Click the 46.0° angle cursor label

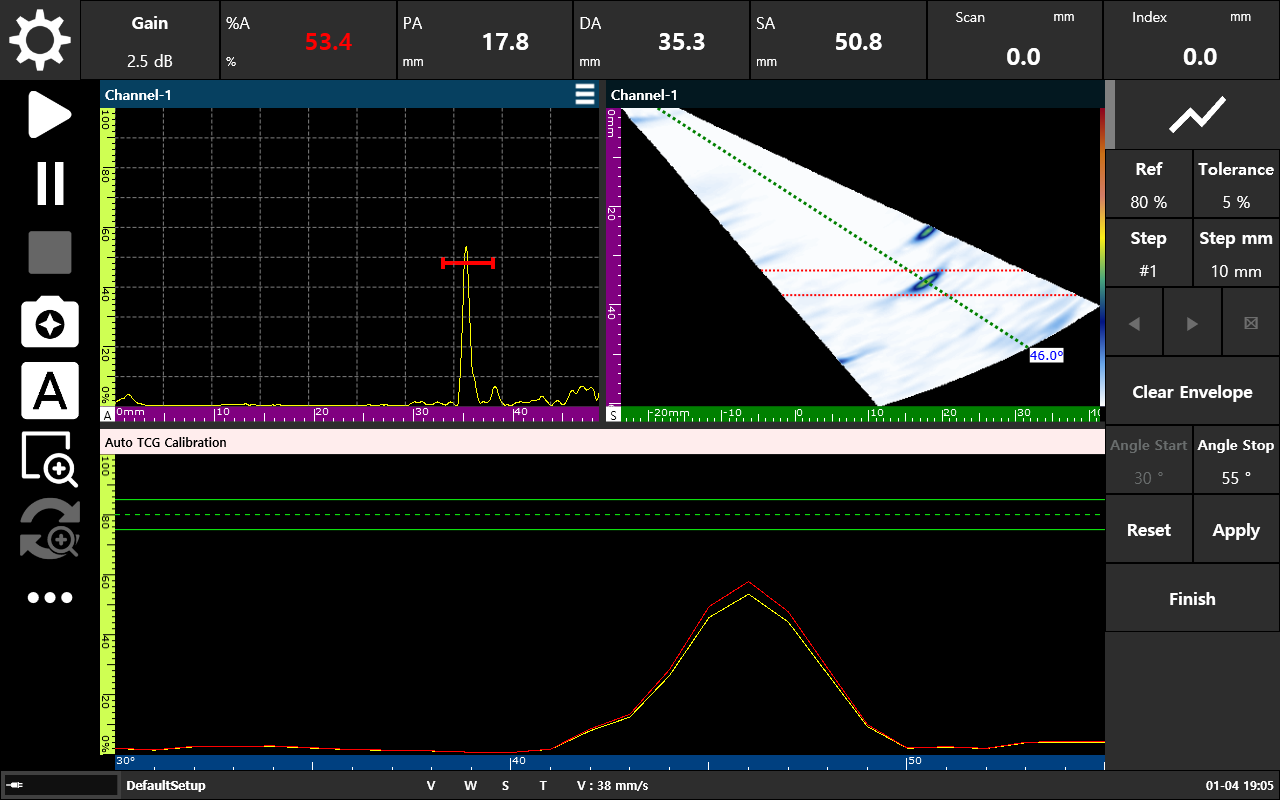point(1047,355)
